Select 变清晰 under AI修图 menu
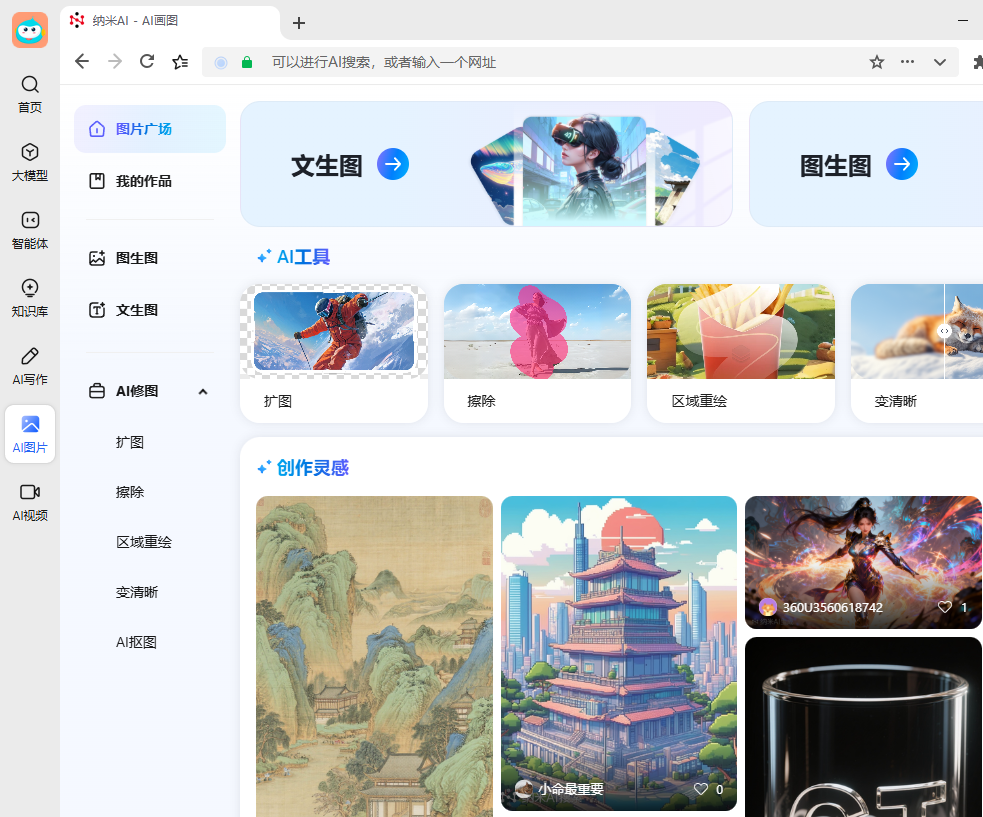This screenshot has height=817, width=983. pyautogui.click(x=137, y=593)
